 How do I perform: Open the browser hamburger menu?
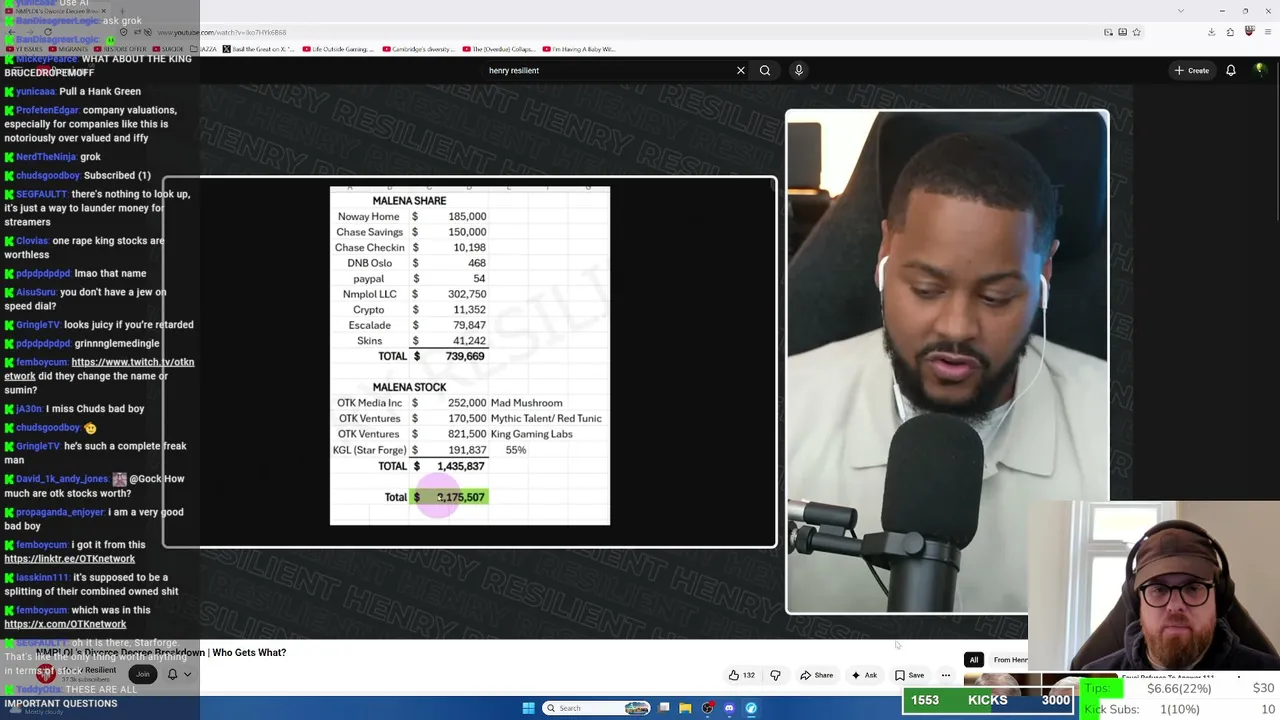[x=1267, y=32]
